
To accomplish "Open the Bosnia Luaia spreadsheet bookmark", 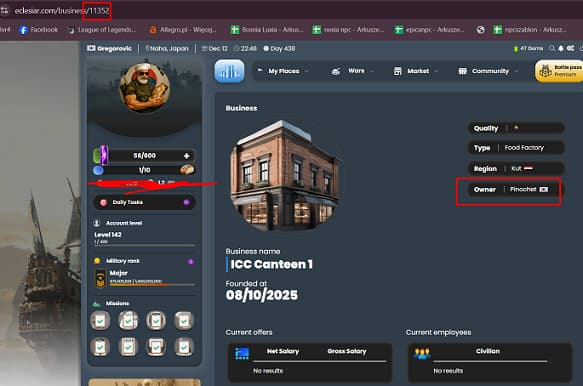I will coord(267,30).
